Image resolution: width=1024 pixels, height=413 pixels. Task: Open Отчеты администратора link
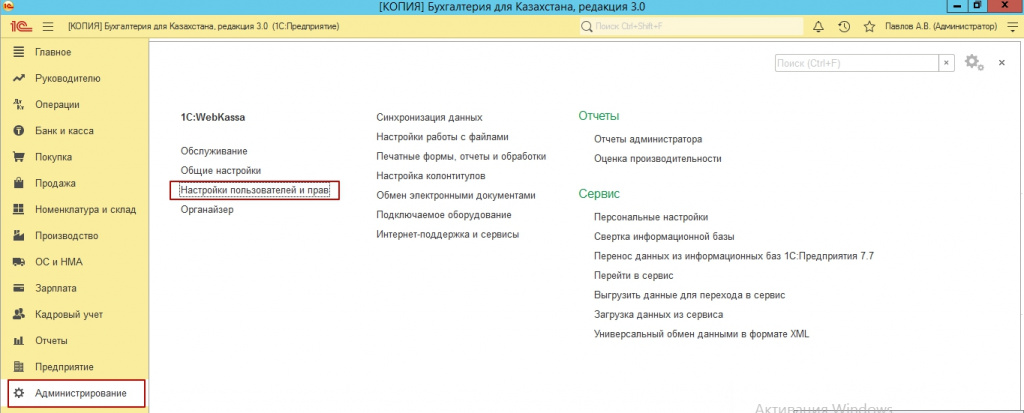[648, 139]
